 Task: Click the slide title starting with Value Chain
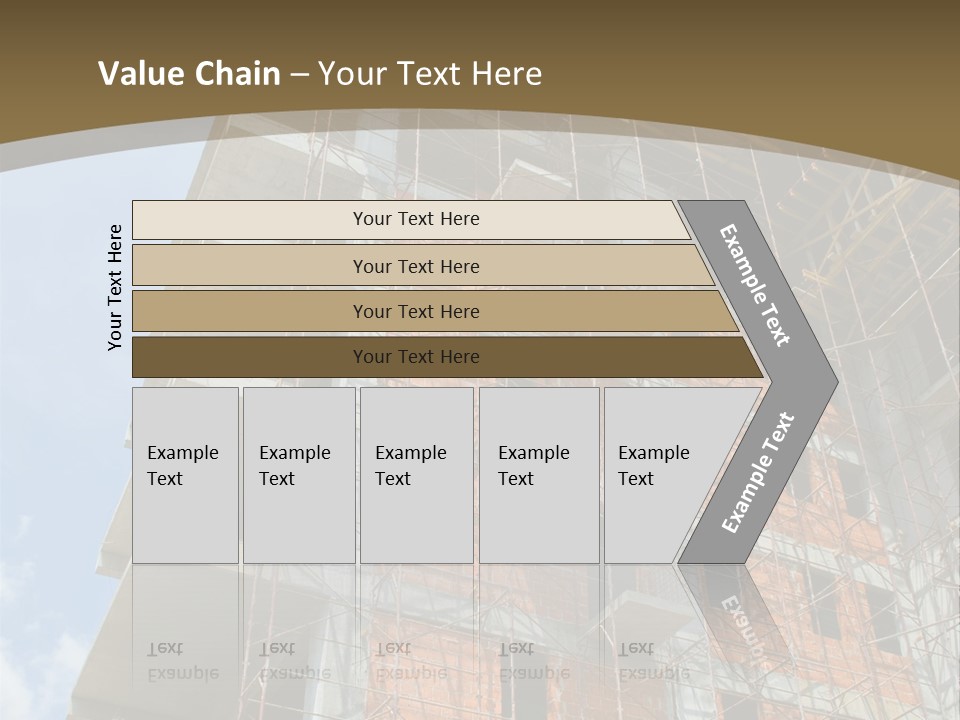point(320,74)
